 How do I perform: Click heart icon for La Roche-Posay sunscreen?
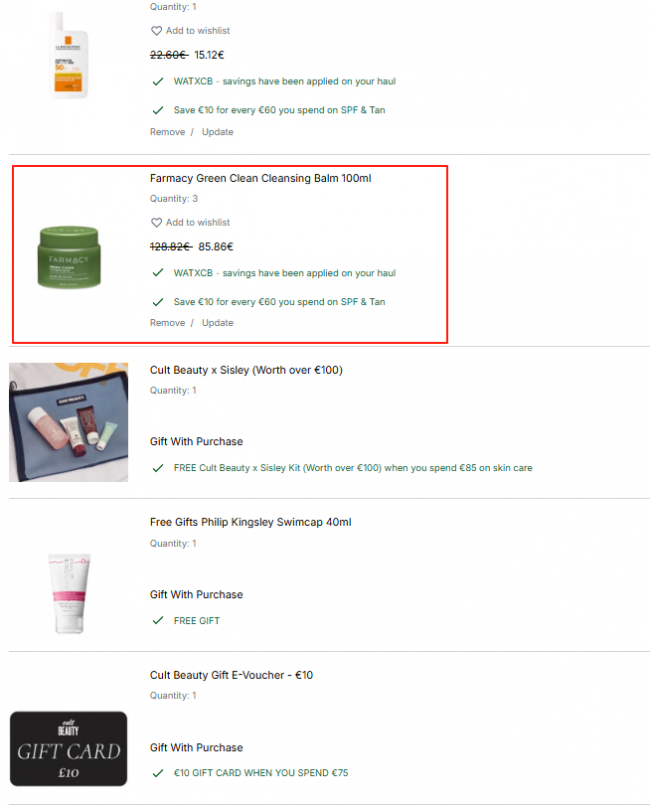pos(156,31)
